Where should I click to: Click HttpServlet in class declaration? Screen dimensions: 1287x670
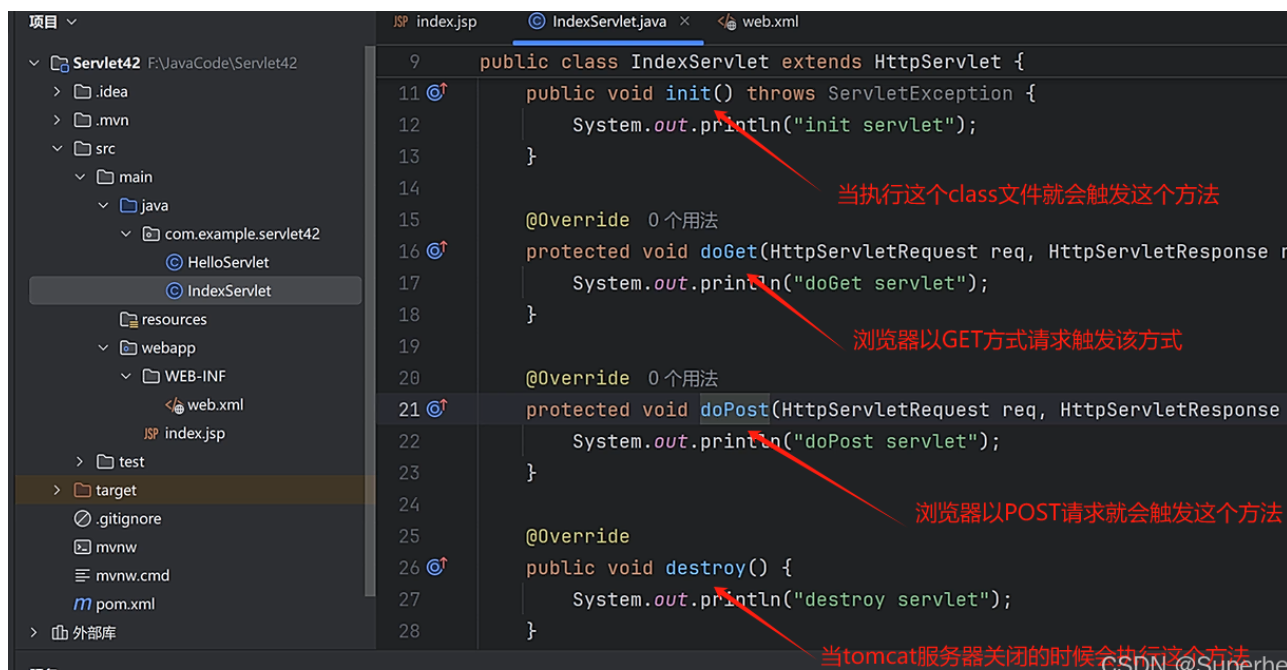[x=938, y=62]
